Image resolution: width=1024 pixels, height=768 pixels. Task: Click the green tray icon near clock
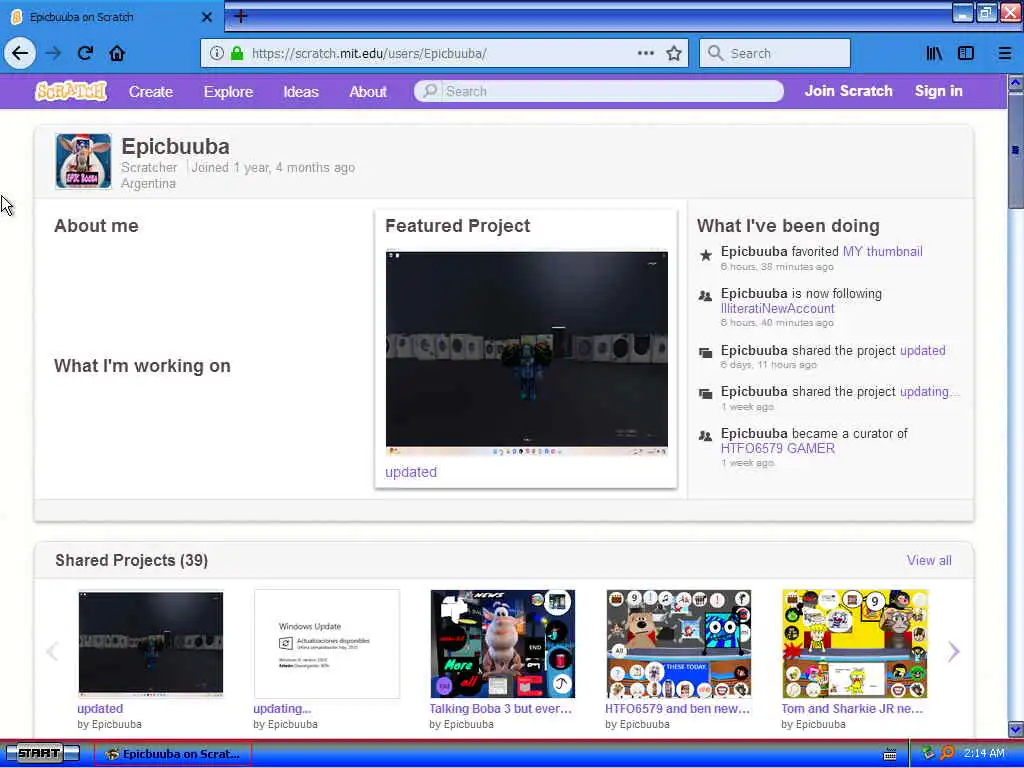click(x=928, y=753)
